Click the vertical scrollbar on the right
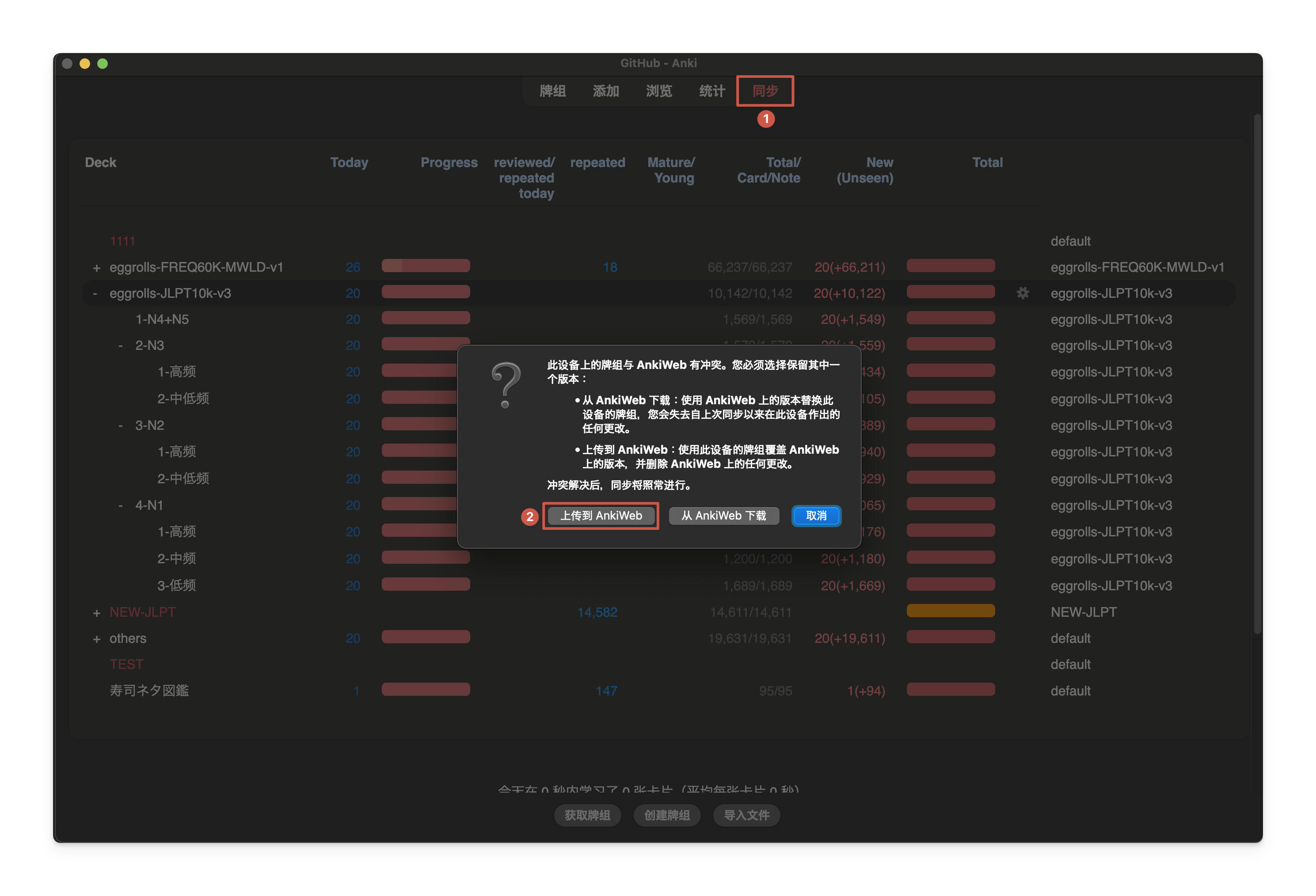Screen dimensions: 1316x896 click(1257, 374)
